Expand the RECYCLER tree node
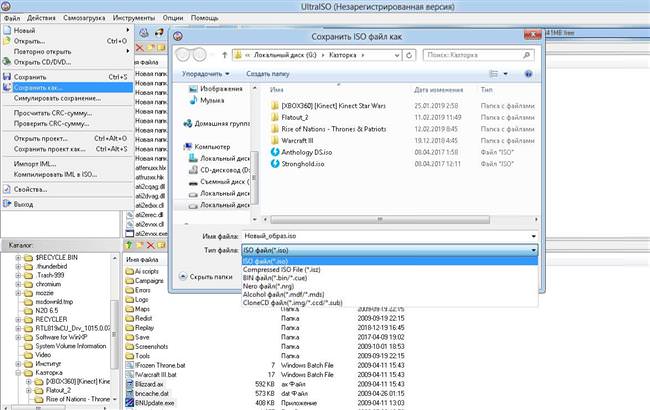650x410 pixels. click(x=18, y=320)
